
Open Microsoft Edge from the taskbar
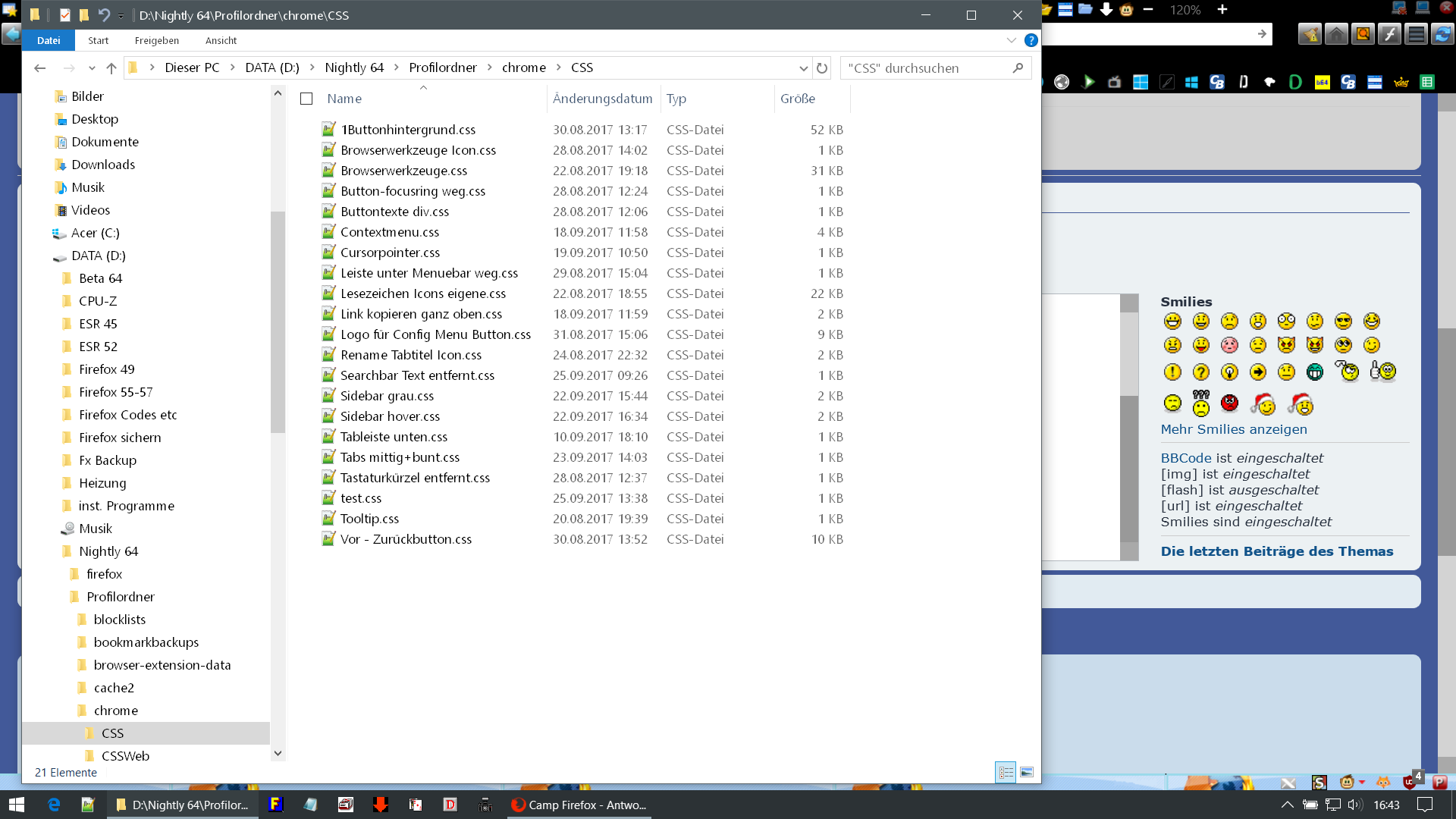coord(54,805)
